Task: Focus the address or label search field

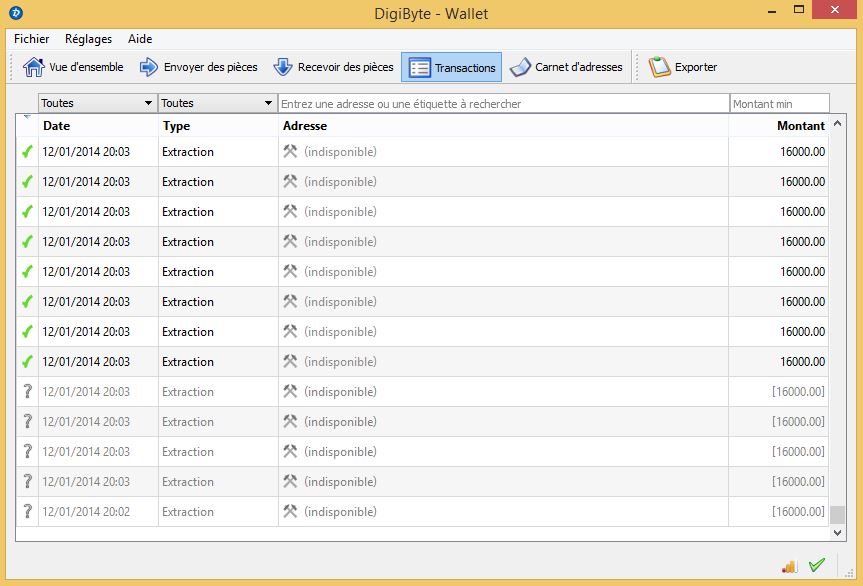Action: (x=504, y=103)
